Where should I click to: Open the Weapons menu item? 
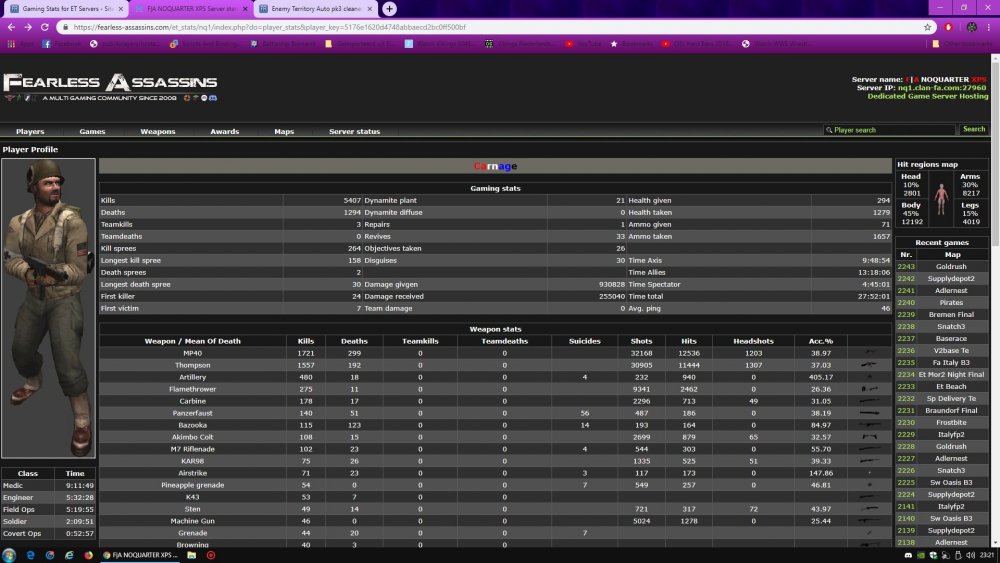[x=158, y=131]
